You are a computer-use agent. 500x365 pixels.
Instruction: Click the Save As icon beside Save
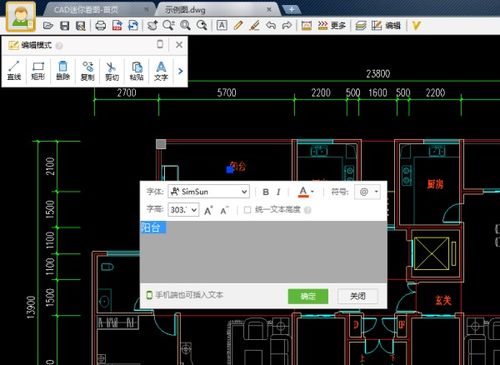coord(81,26)
